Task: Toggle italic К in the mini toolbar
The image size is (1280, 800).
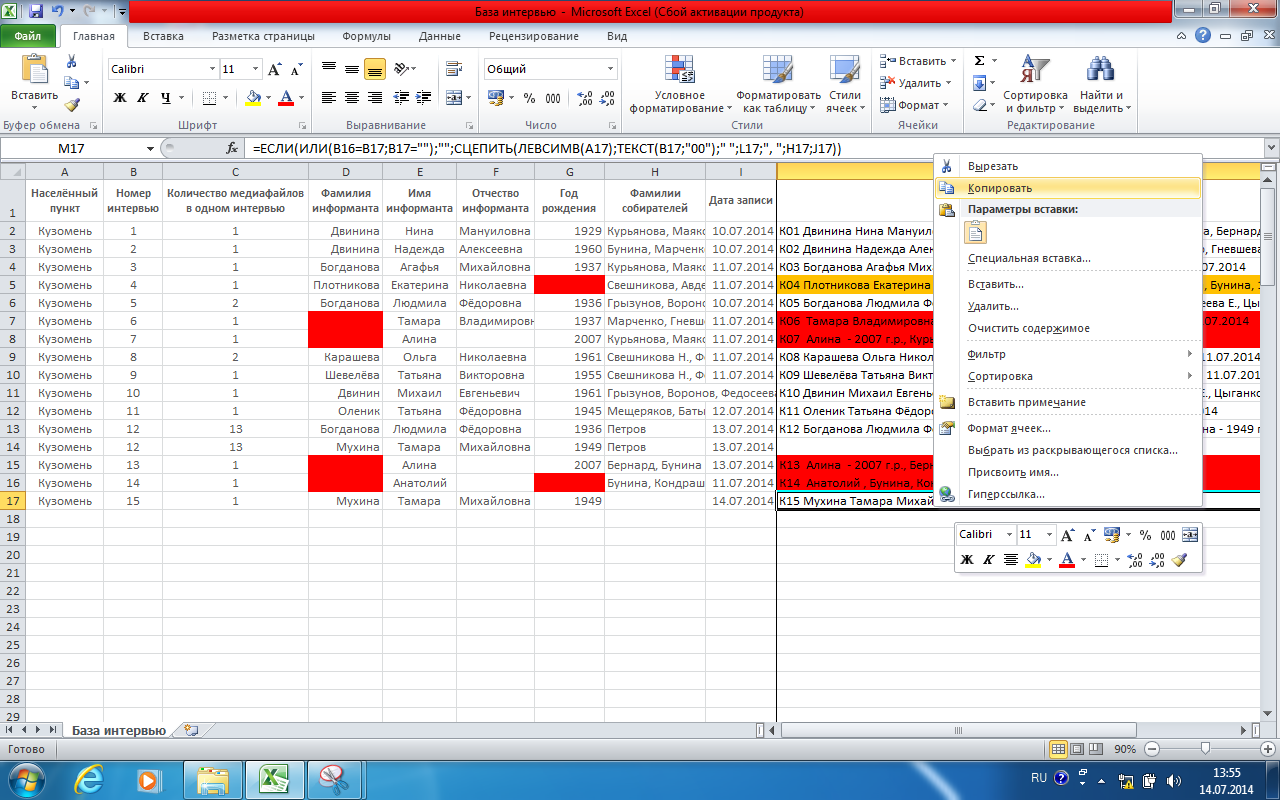Action: tap(989, 560)
